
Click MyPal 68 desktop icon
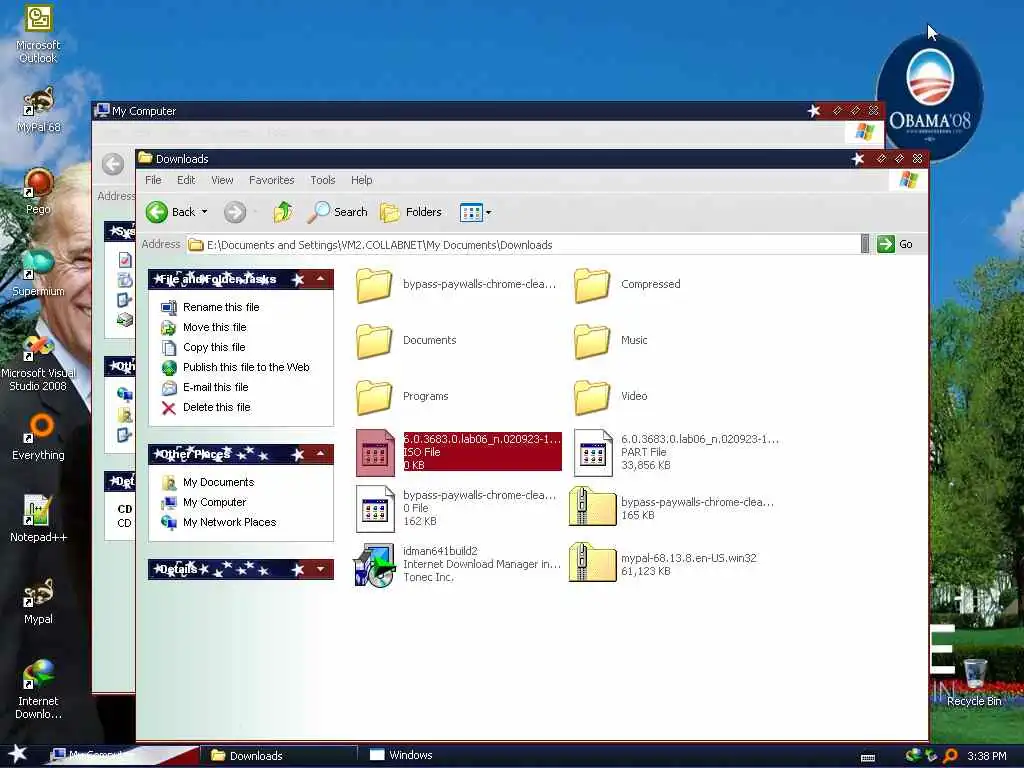[x=38, y=110]
